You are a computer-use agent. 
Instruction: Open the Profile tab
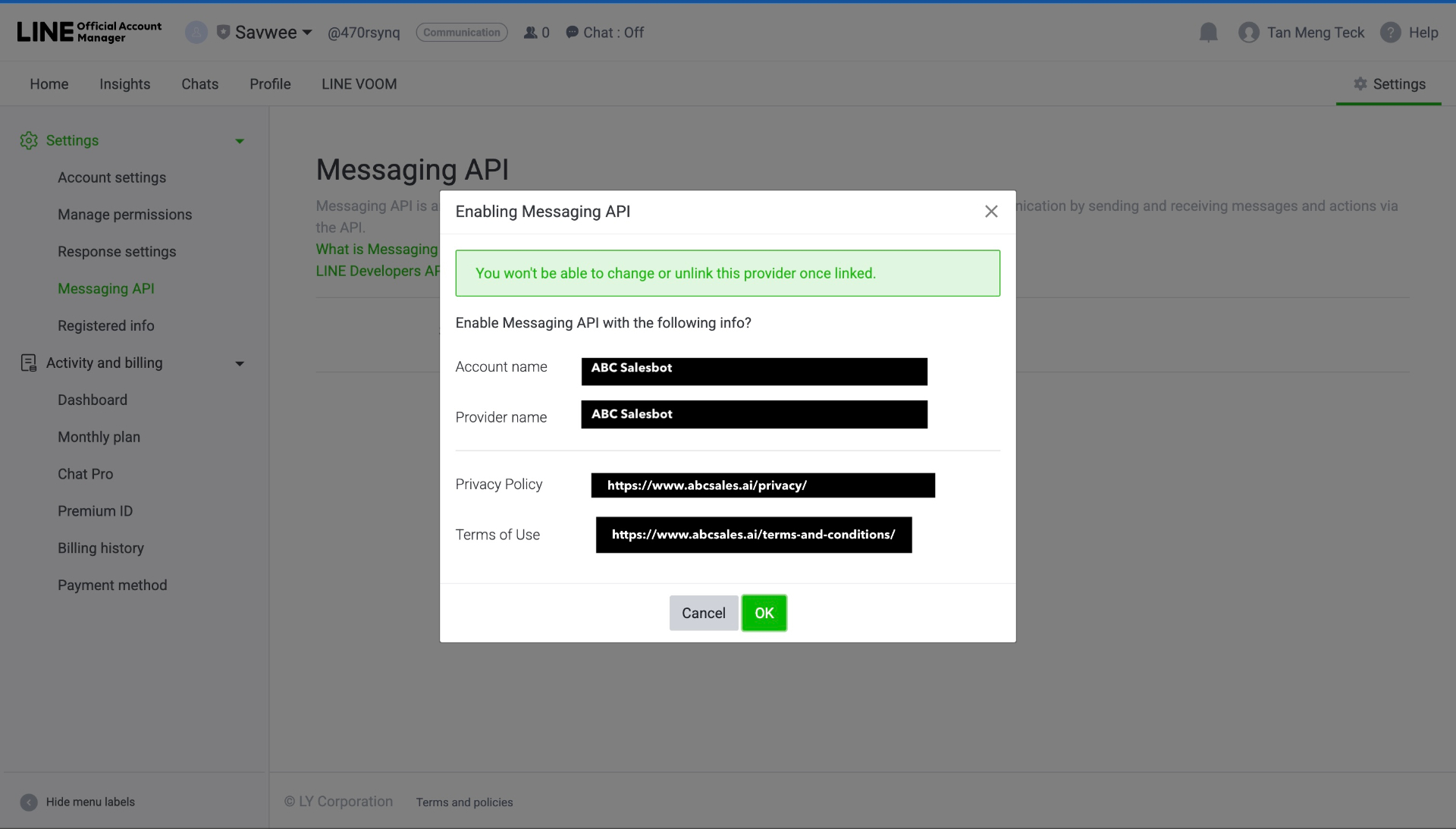(270, 84)
